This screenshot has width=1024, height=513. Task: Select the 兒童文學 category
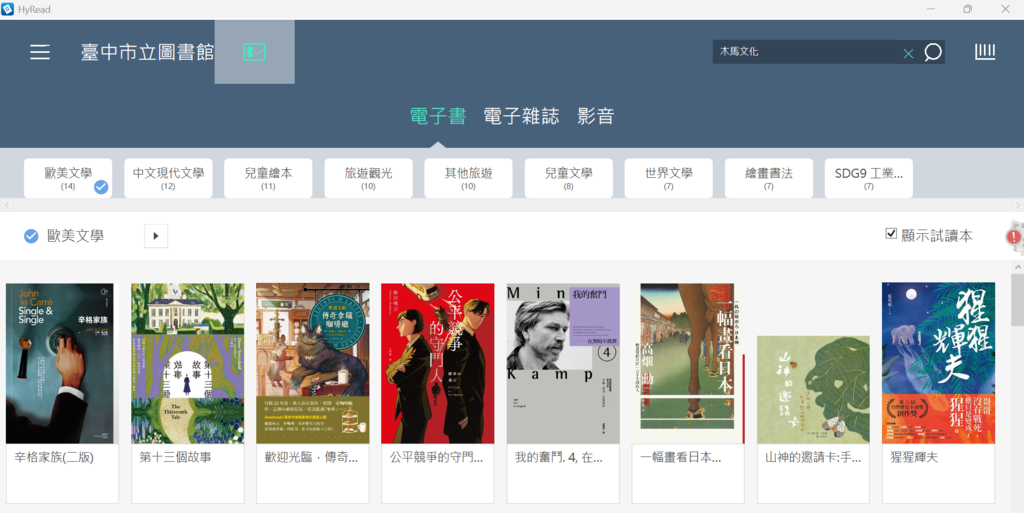pos(568,178)
